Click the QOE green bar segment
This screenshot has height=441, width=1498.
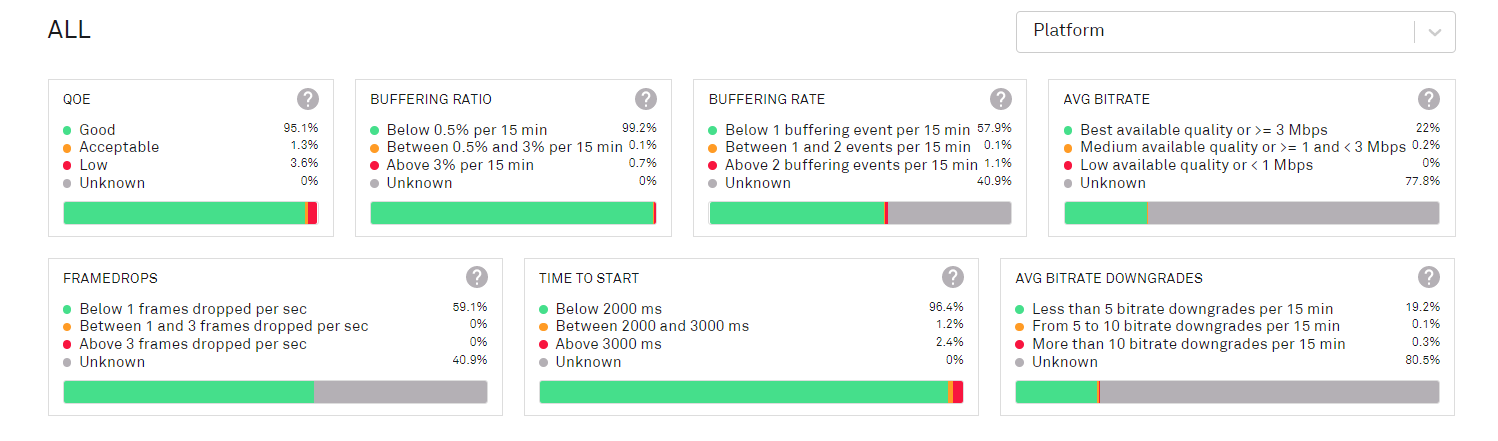(184, 213)
